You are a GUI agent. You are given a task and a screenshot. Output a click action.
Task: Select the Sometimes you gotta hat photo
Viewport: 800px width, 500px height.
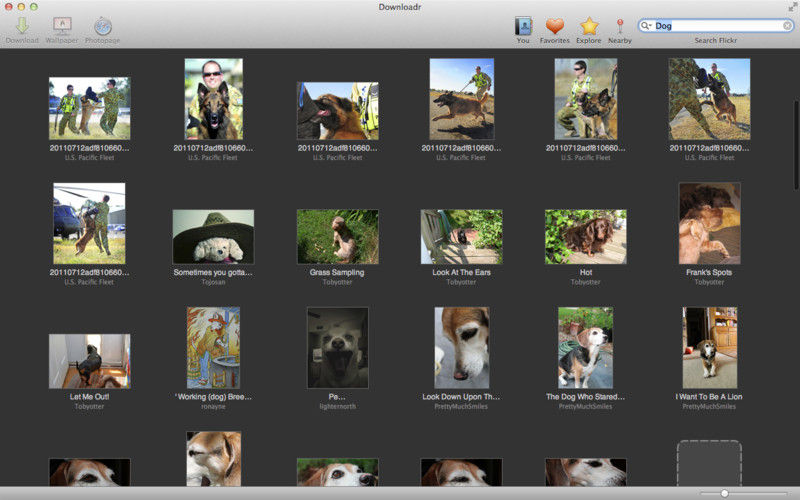(213, 237)
